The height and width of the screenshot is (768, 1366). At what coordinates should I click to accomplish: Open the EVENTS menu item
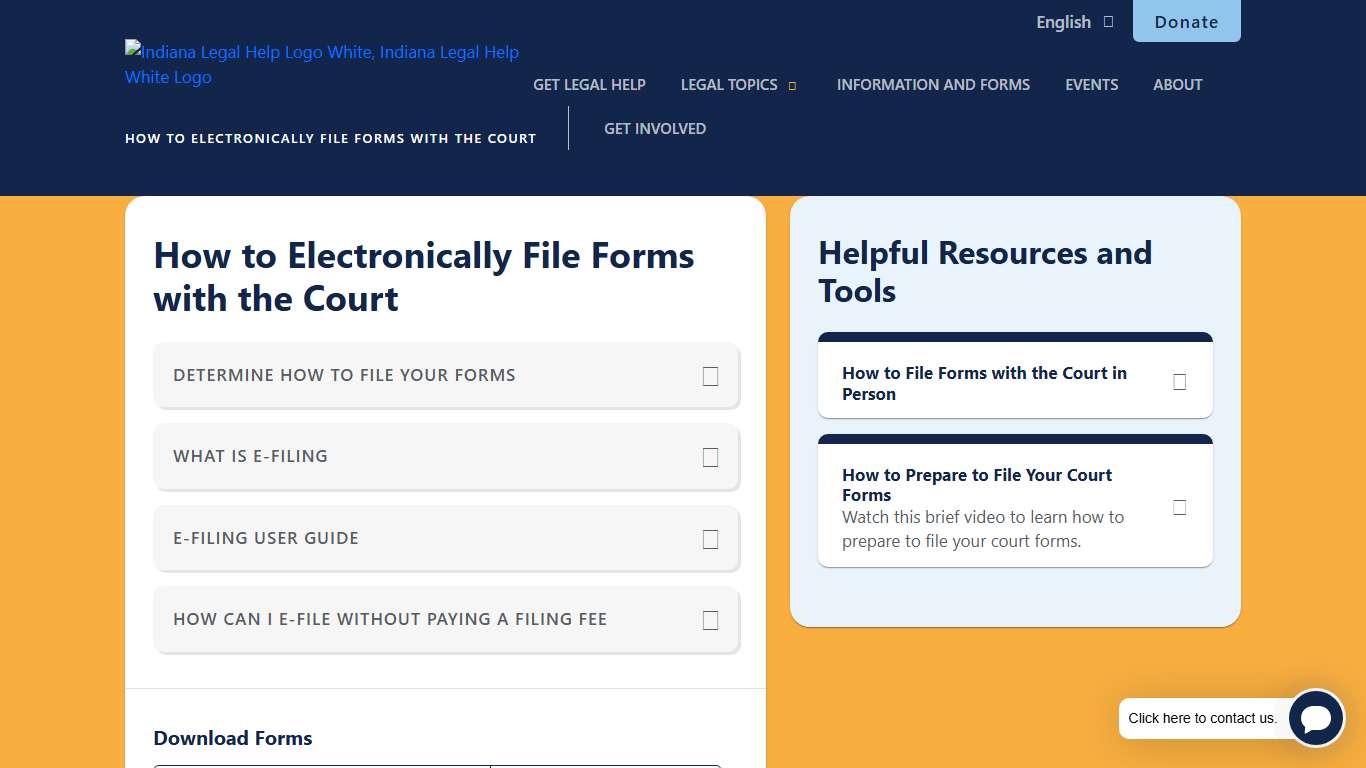[1091, 85]
